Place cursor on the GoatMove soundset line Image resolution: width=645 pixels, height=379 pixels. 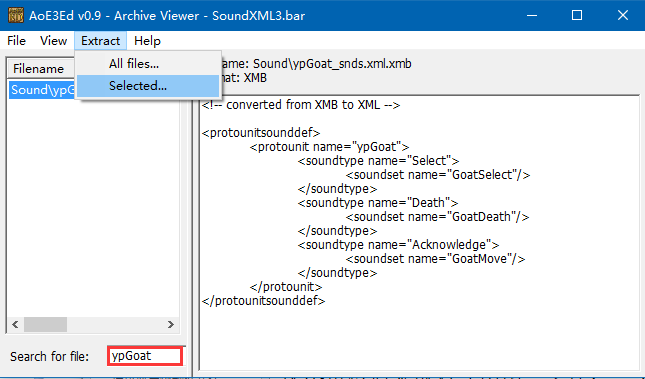[x=435, y=259]
